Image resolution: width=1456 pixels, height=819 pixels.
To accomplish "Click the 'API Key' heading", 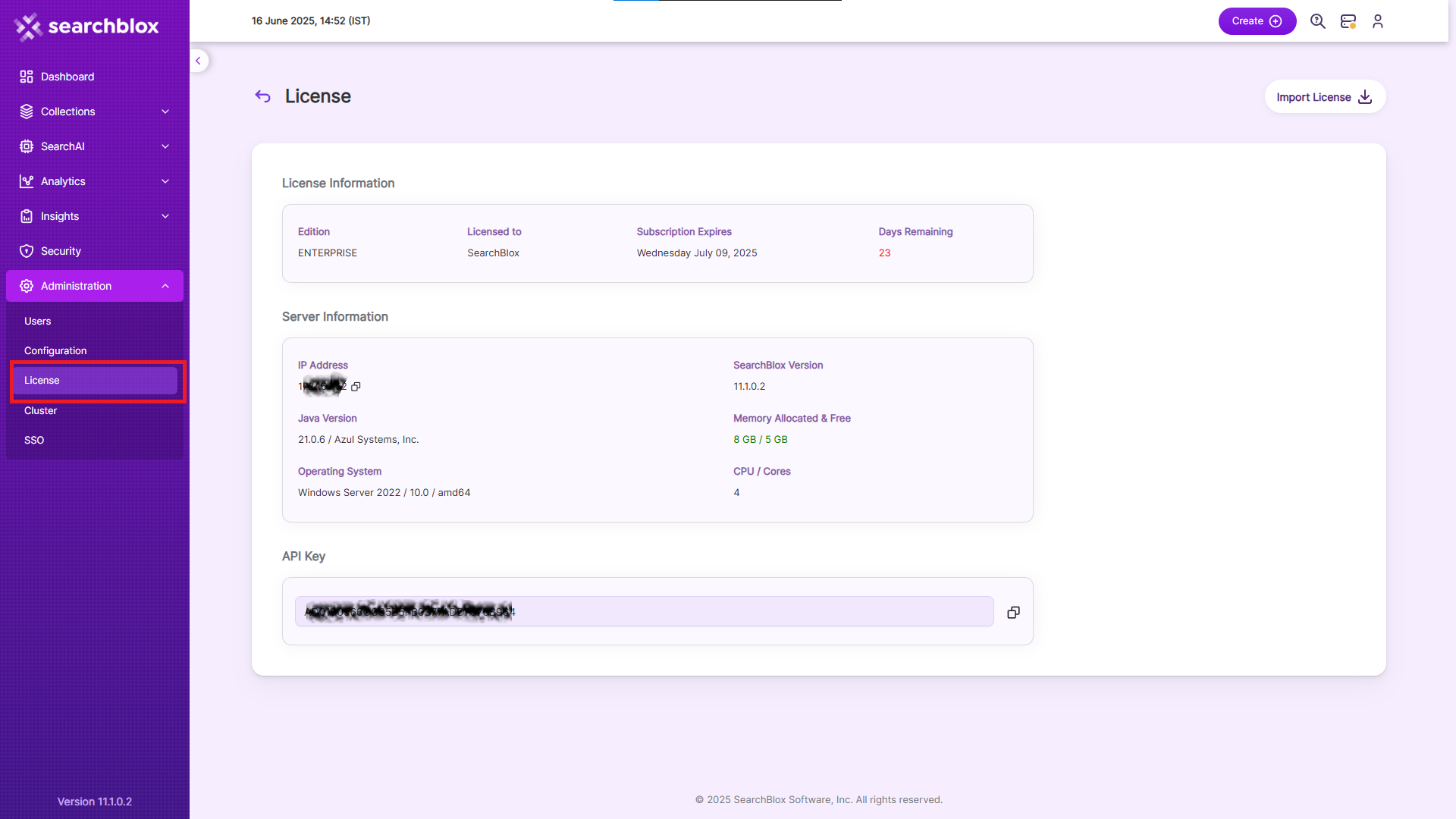I will point(303,557).
